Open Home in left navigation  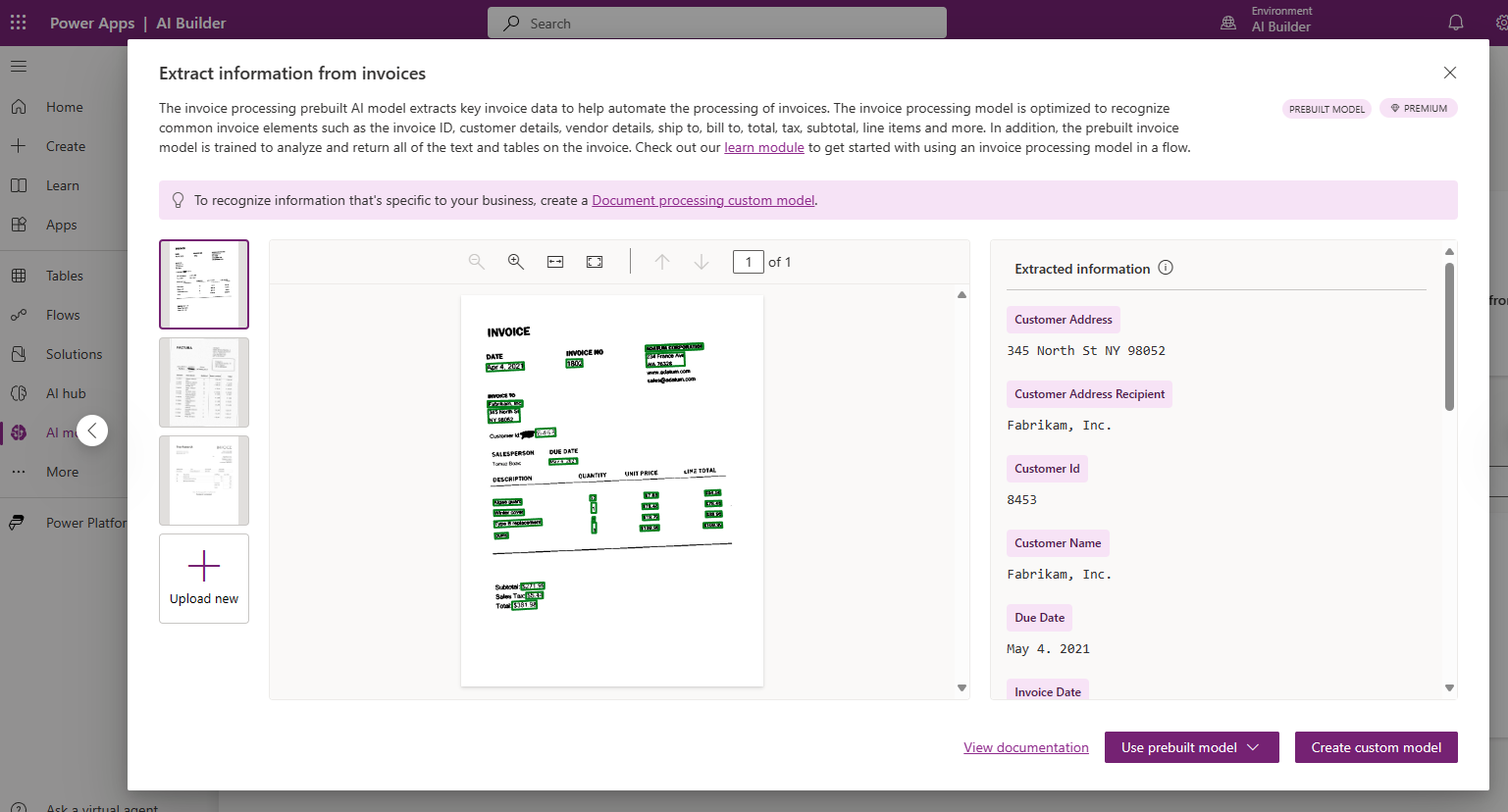[64, 107]
